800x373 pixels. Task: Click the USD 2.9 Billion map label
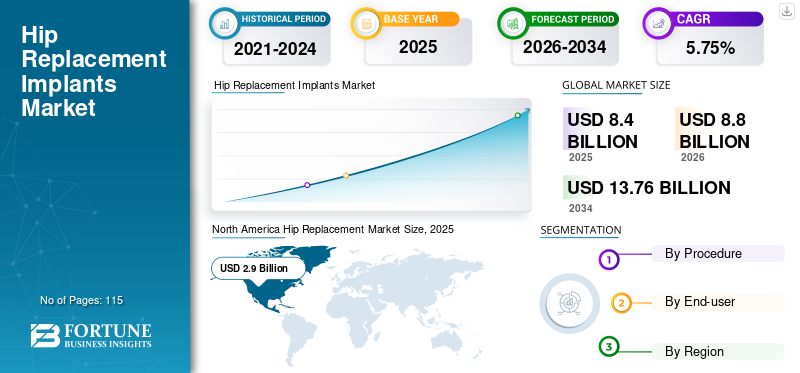tap(258, 268)
